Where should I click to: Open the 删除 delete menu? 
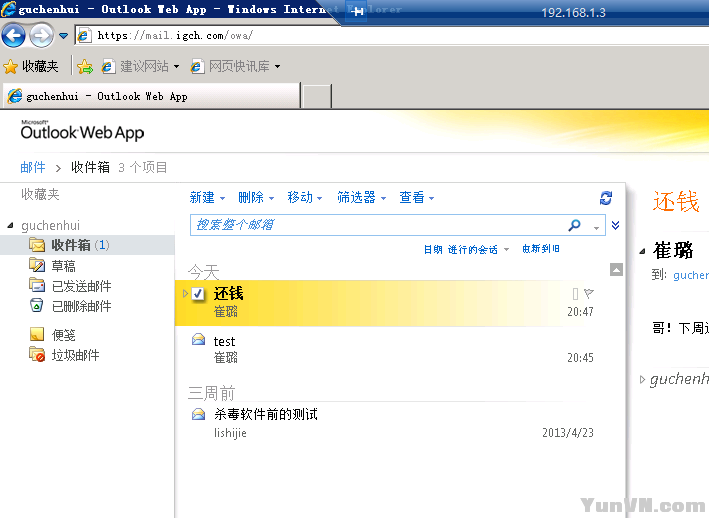pos(256,198)
